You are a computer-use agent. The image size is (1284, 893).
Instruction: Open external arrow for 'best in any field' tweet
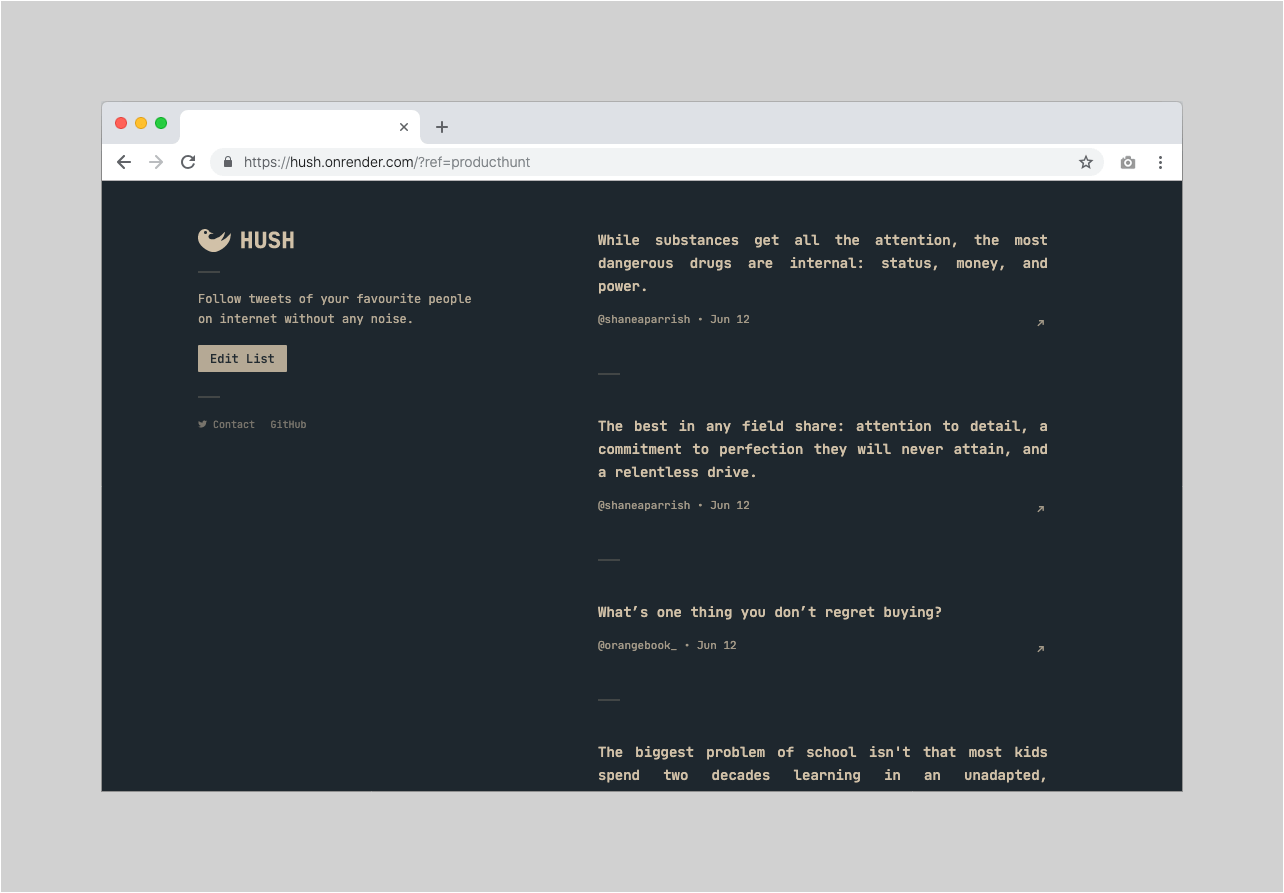(1040, 509)
